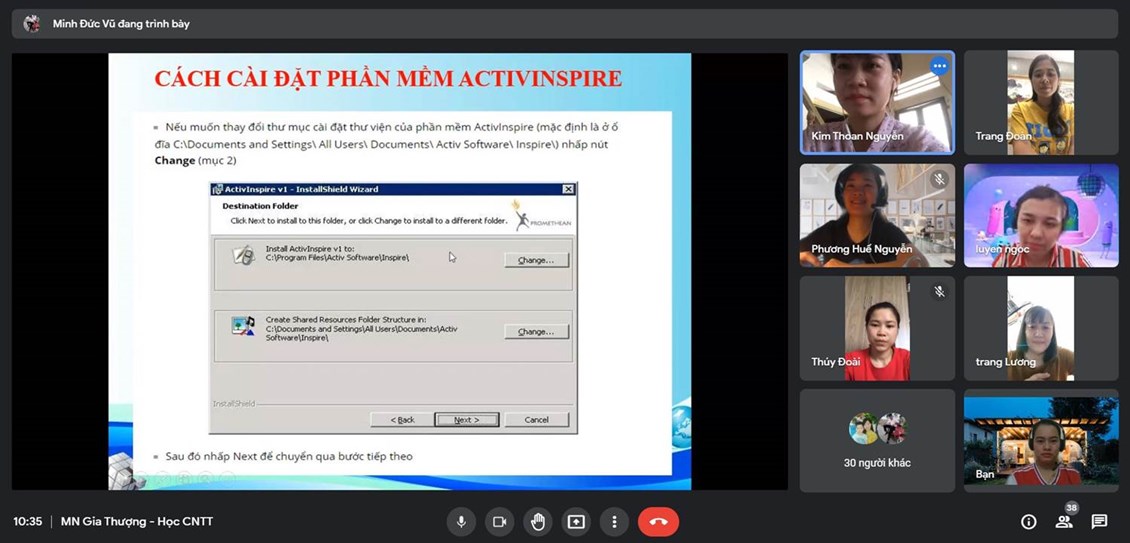
Task: Turn off the camera
Action: [499, 521]
